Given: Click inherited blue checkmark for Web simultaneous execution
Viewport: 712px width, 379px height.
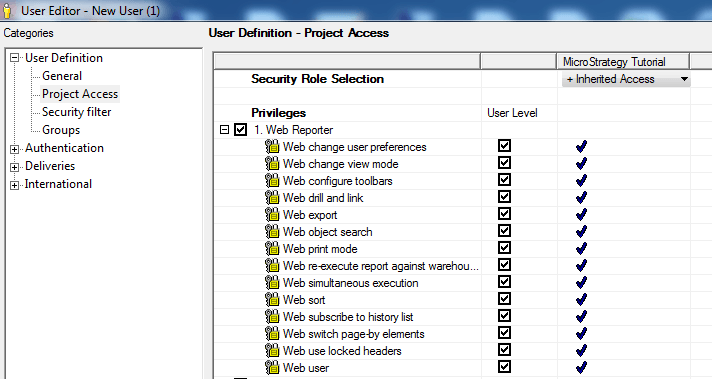Looking at the screenshot, I should click(581, 283).
